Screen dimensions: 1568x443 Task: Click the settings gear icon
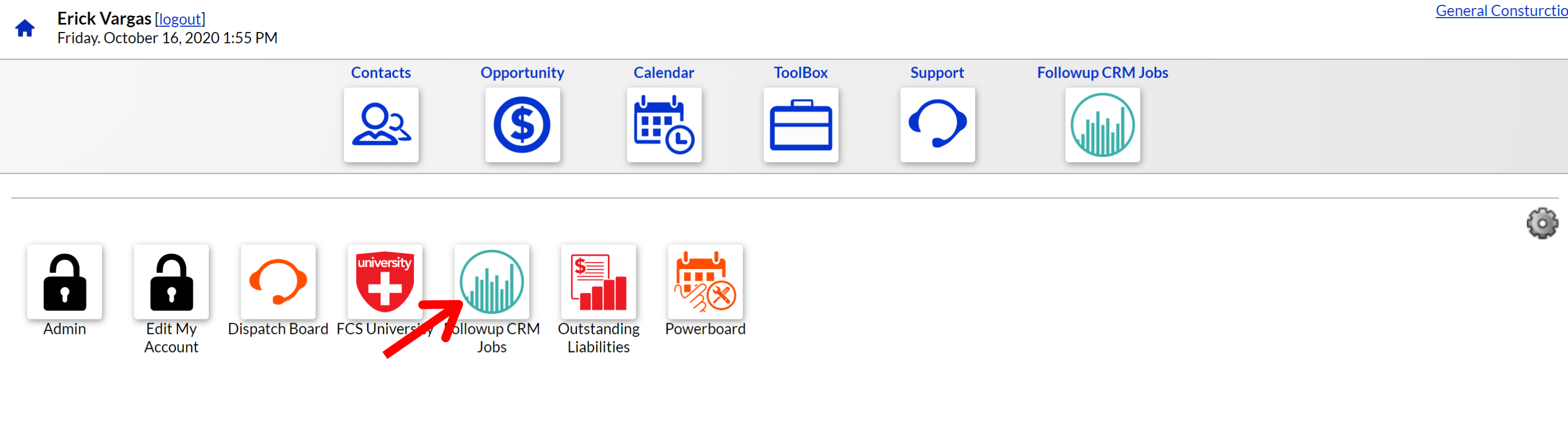tap(1542, 223)
